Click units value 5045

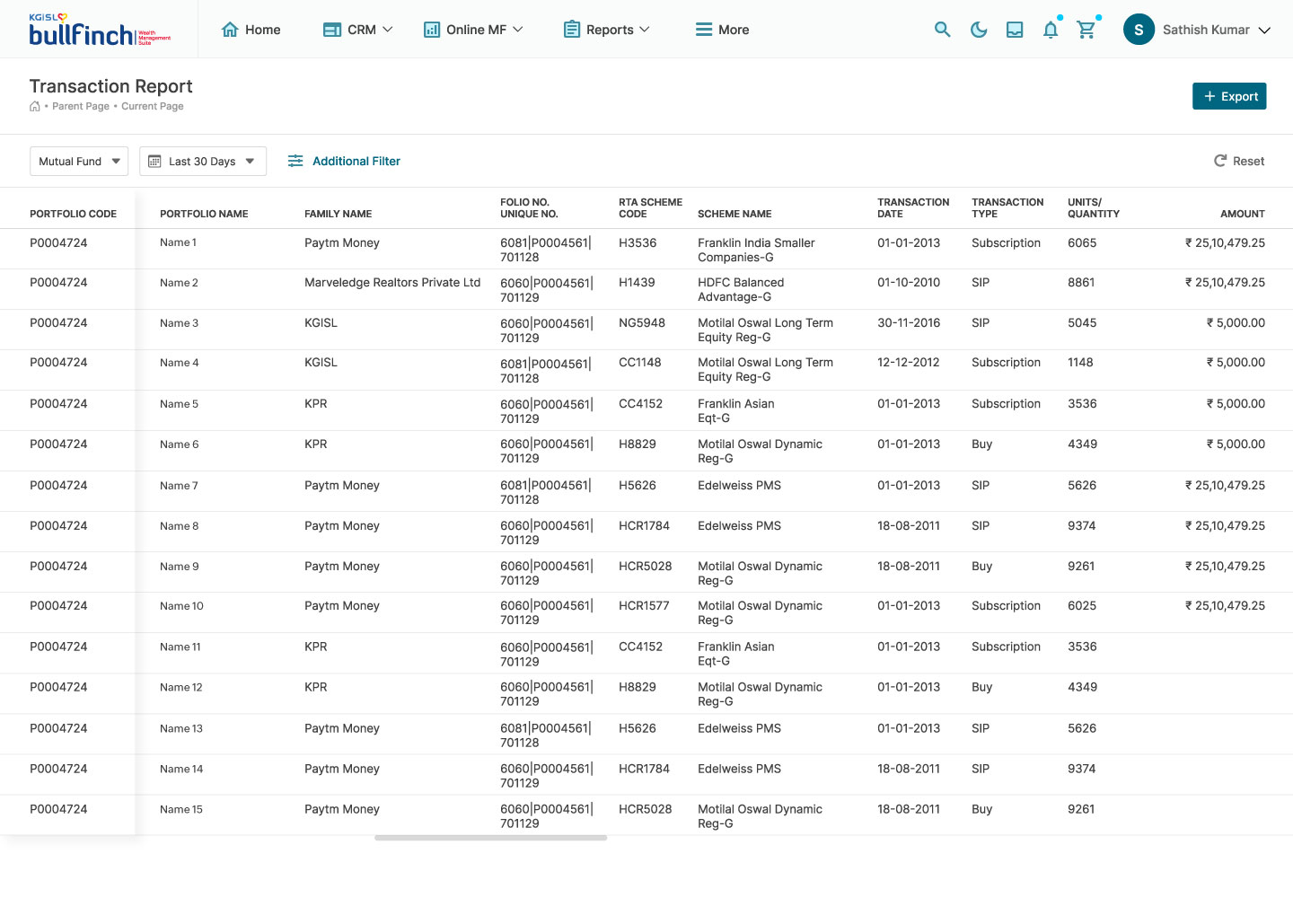pos(1082,322)
